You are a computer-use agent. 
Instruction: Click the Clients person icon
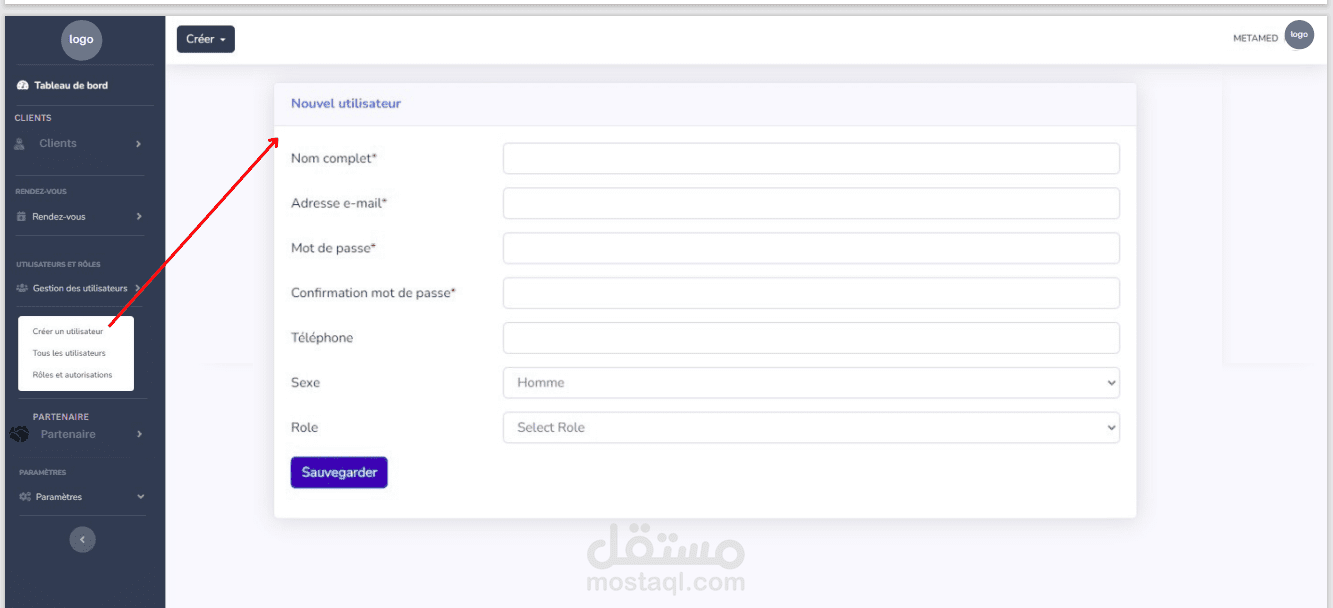(20, 143)
